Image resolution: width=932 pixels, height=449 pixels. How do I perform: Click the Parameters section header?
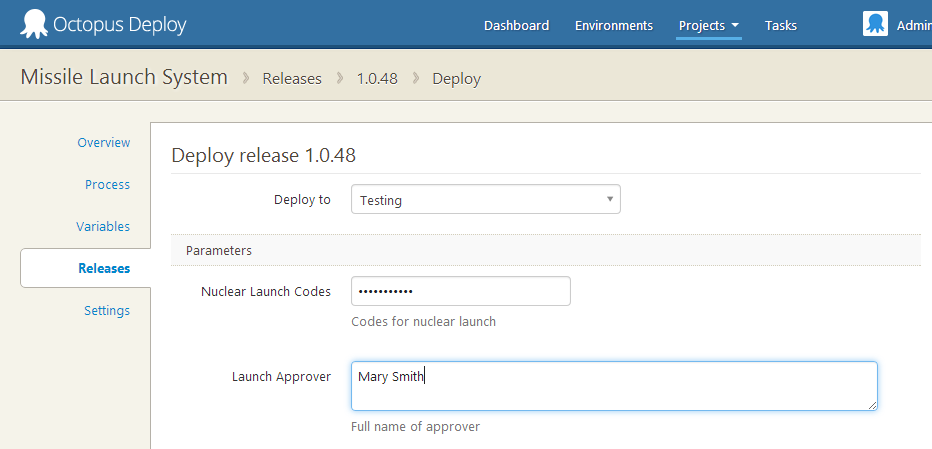[x=546, y=250]
